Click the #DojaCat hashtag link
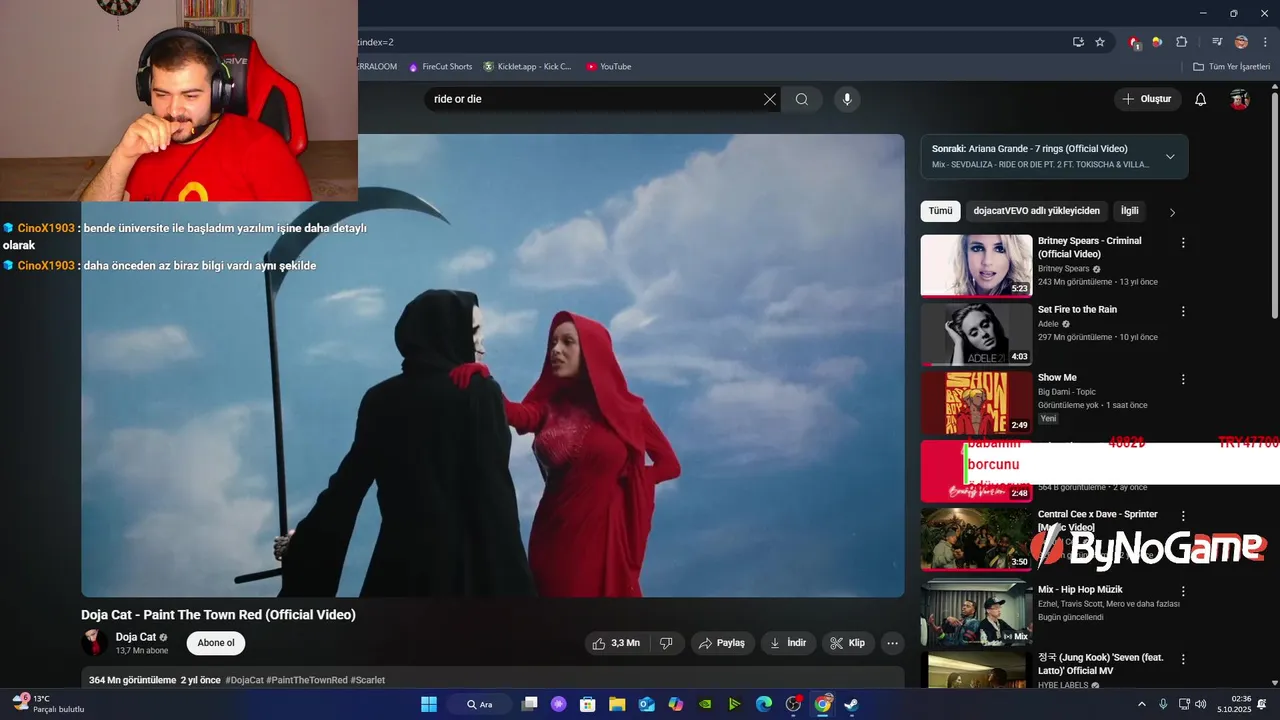Image resolution: width=1280 pixels, height=720 pixels. [x=244, y=680]
